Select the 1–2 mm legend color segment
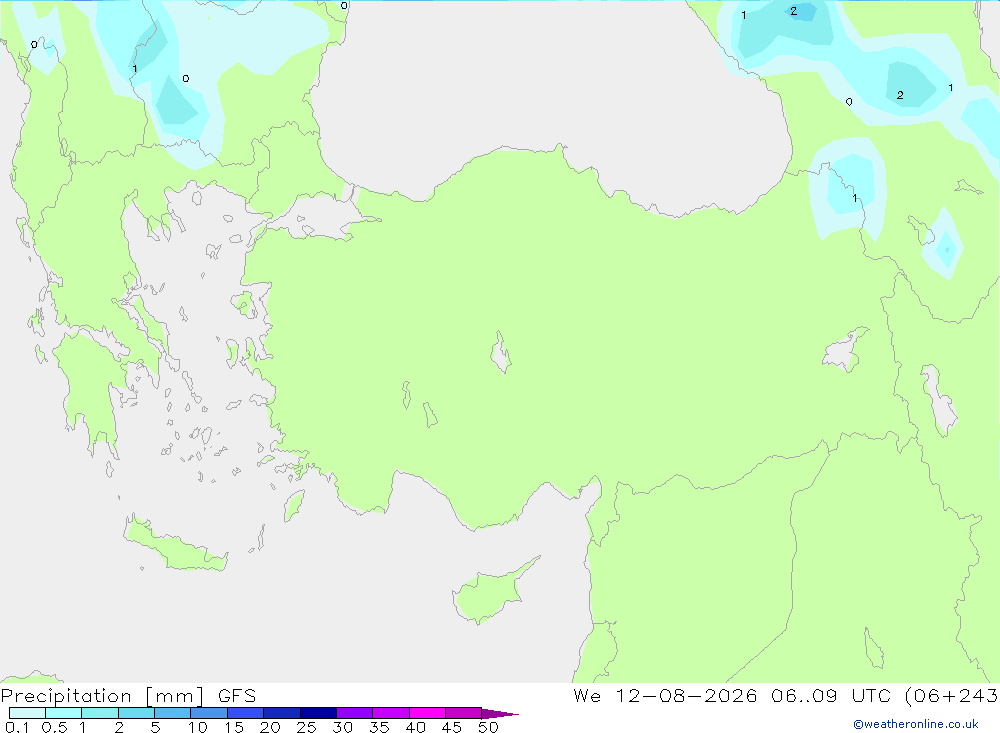1000x733 pixels. coord(100,713)
